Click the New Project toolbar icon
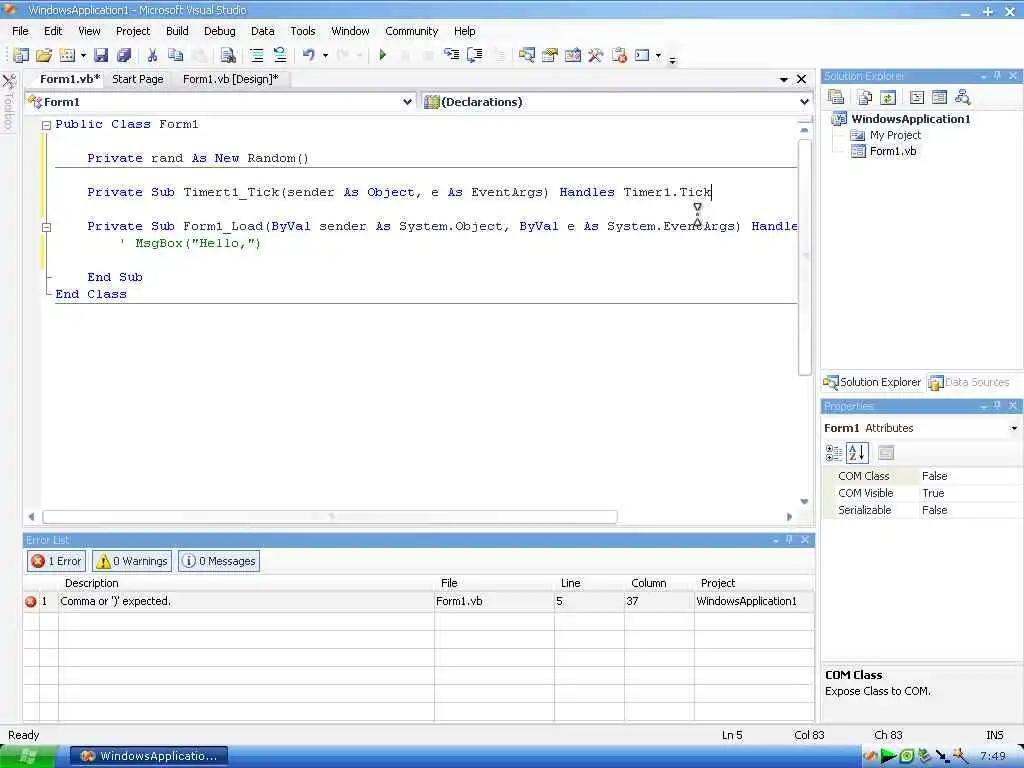1024x768 pixels. pos(21,56)
